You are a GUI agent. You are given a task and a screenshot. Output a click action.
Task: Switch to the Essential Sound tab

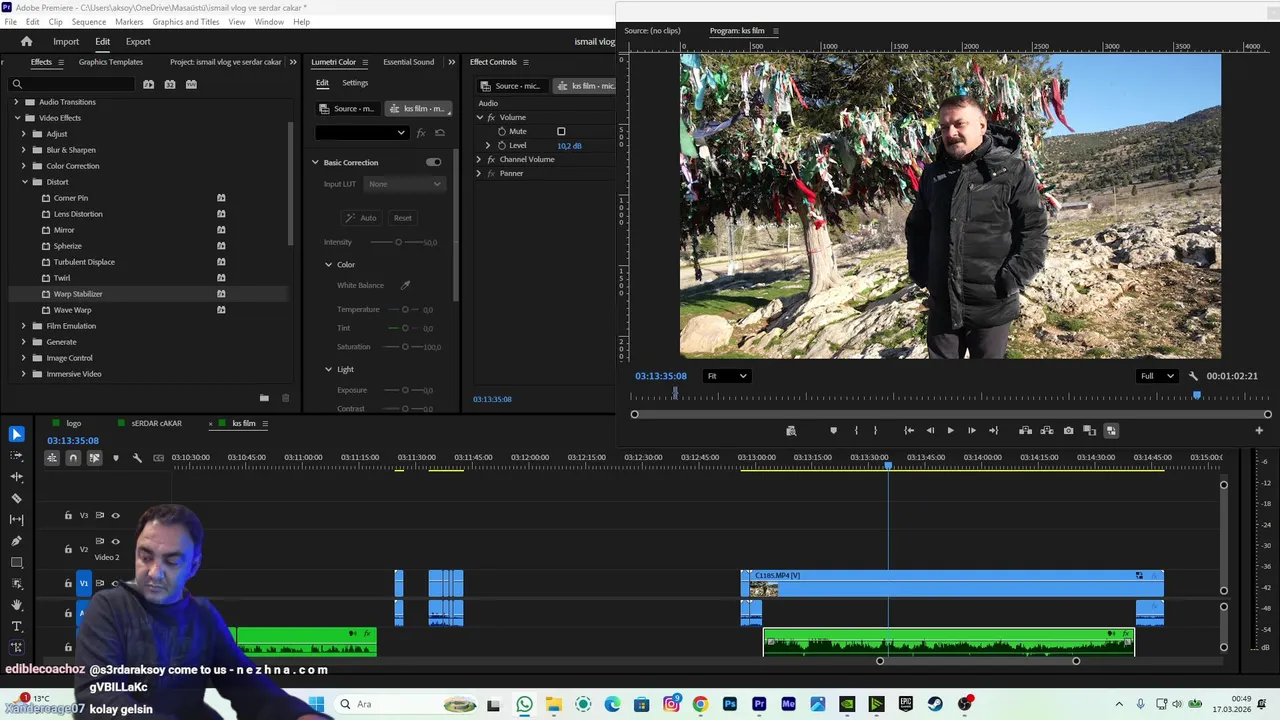[x=409, y=62]
